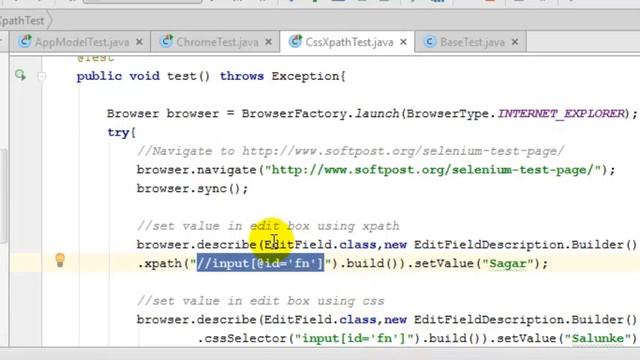Click the "Salunke" string value
Viewport: 640px width, 360px height.
click(x=598, y=338)
